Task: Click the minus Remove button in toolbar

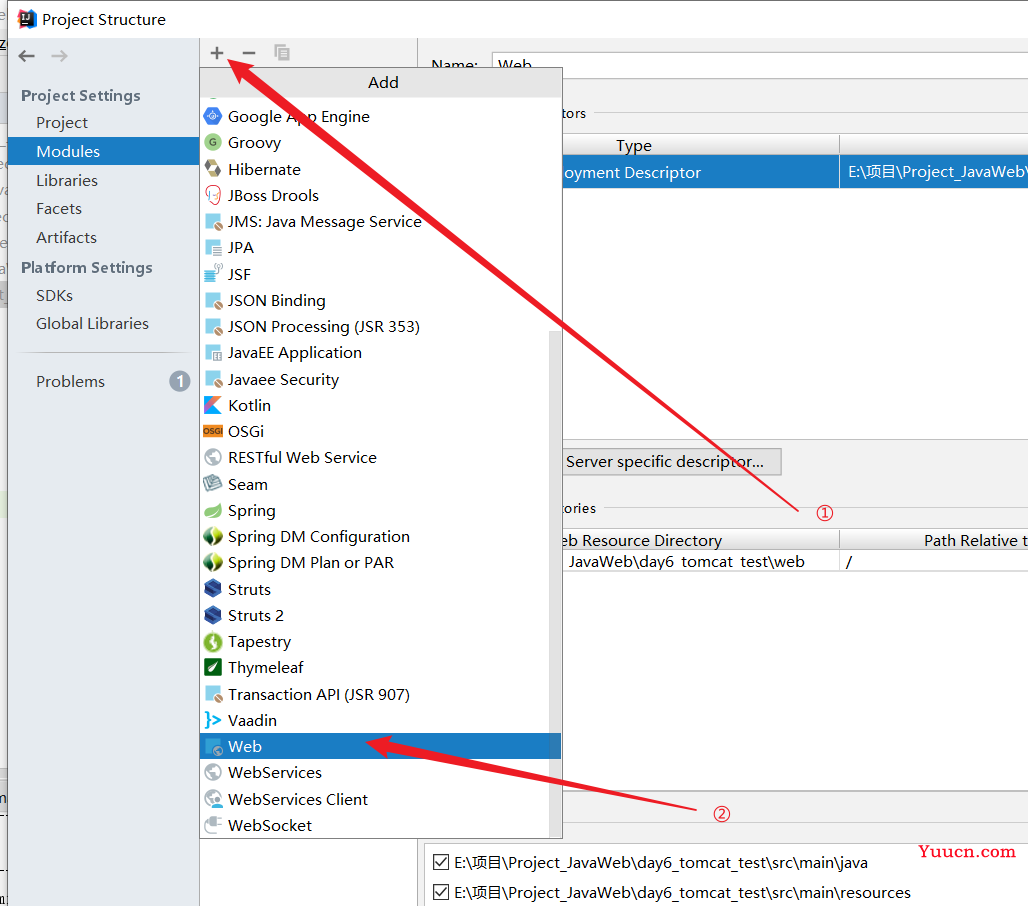Action: (248, 53)
